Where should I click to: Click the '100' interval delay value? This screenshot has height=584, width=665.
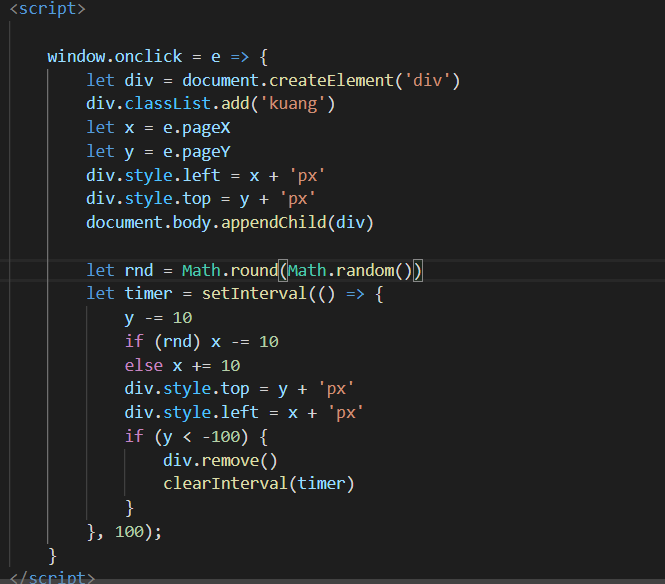click(x=129, y=531)
